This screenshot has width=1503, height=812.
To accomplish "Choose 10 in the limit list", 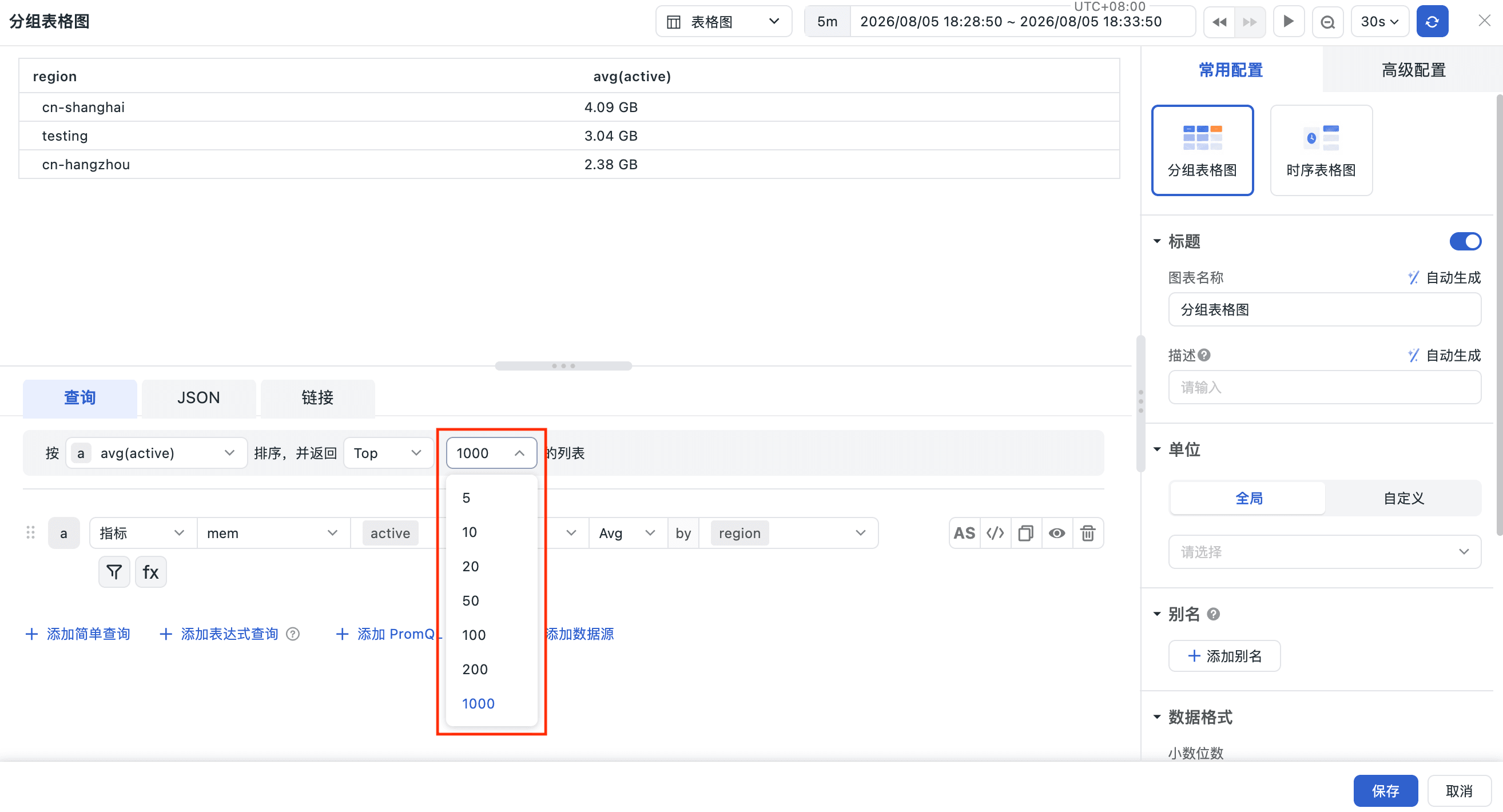I will (x=491, y=532).
